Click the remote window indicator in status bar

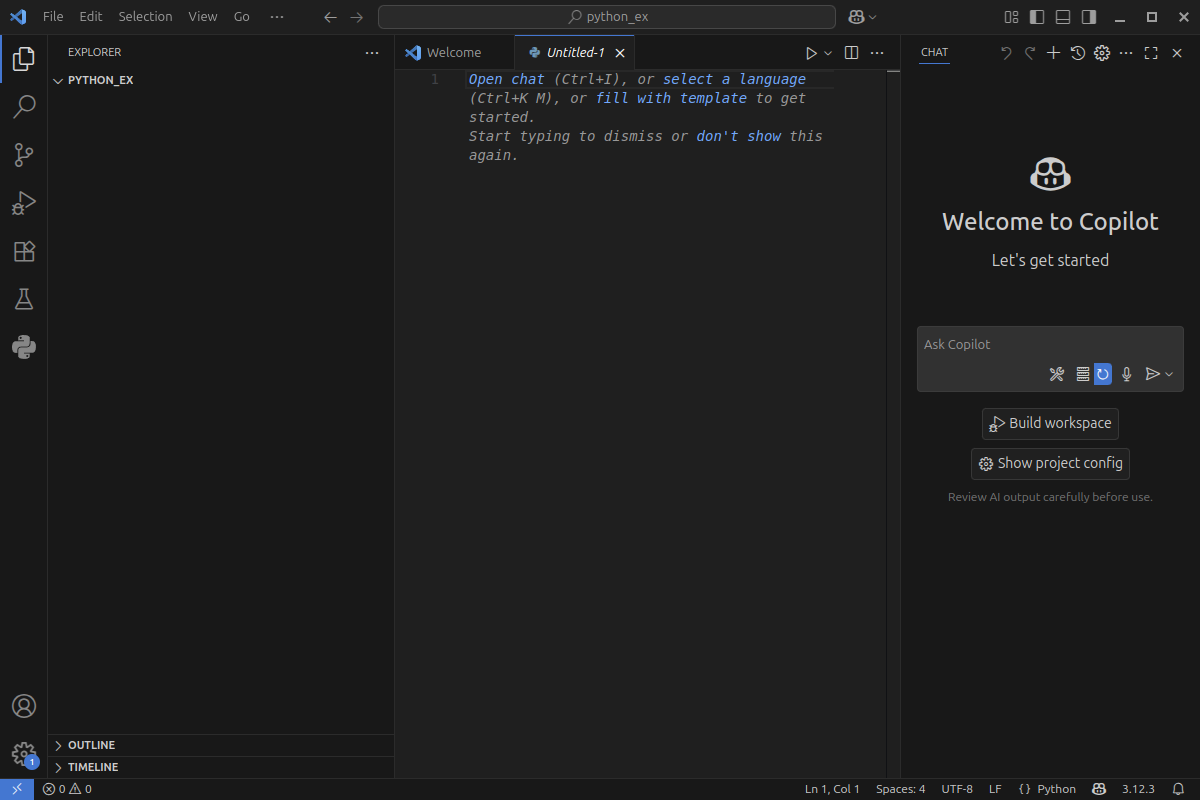[x=17, y=789]
